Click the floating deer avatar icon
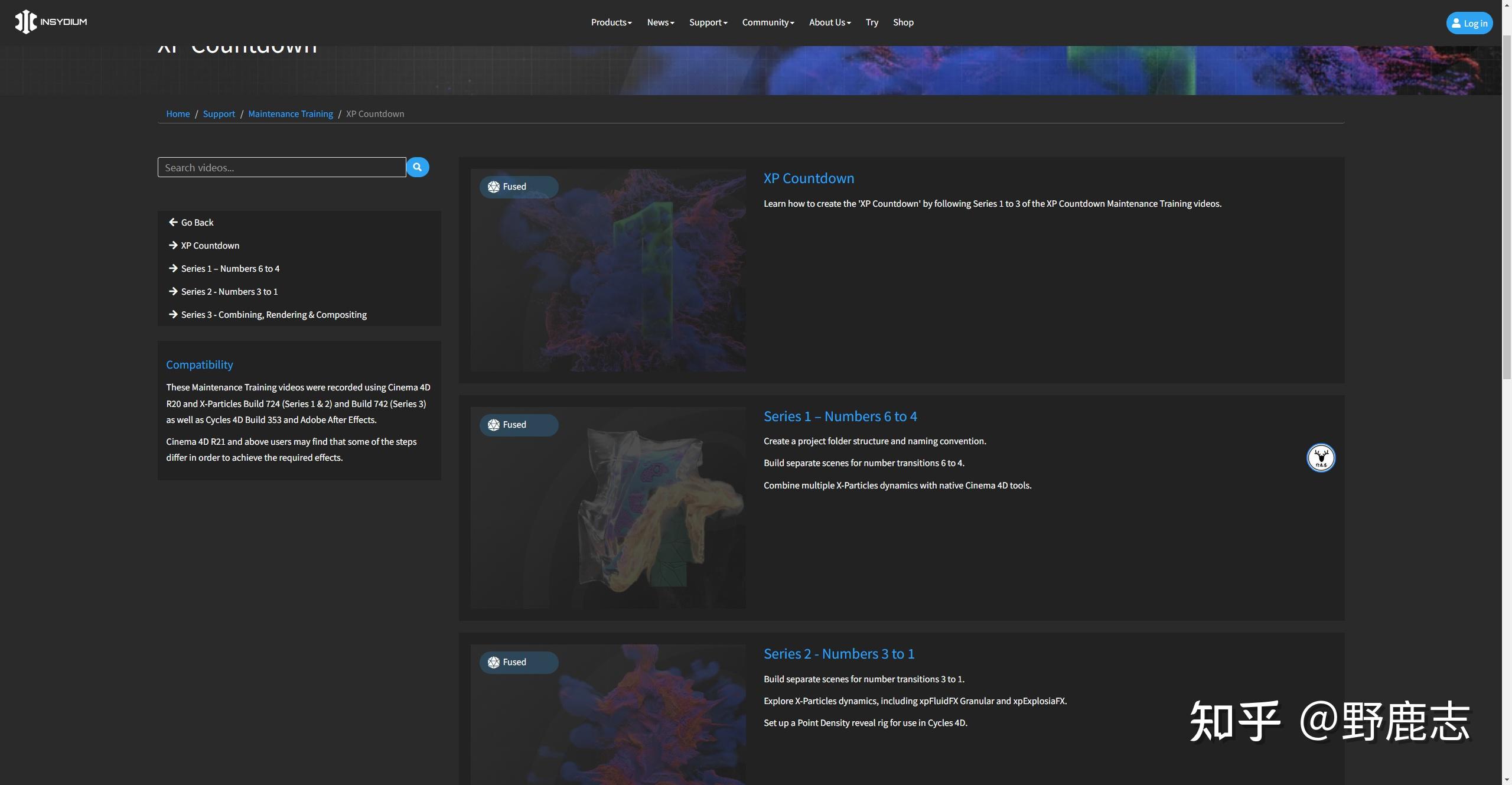1512x785 pixels. (1321, 458)
